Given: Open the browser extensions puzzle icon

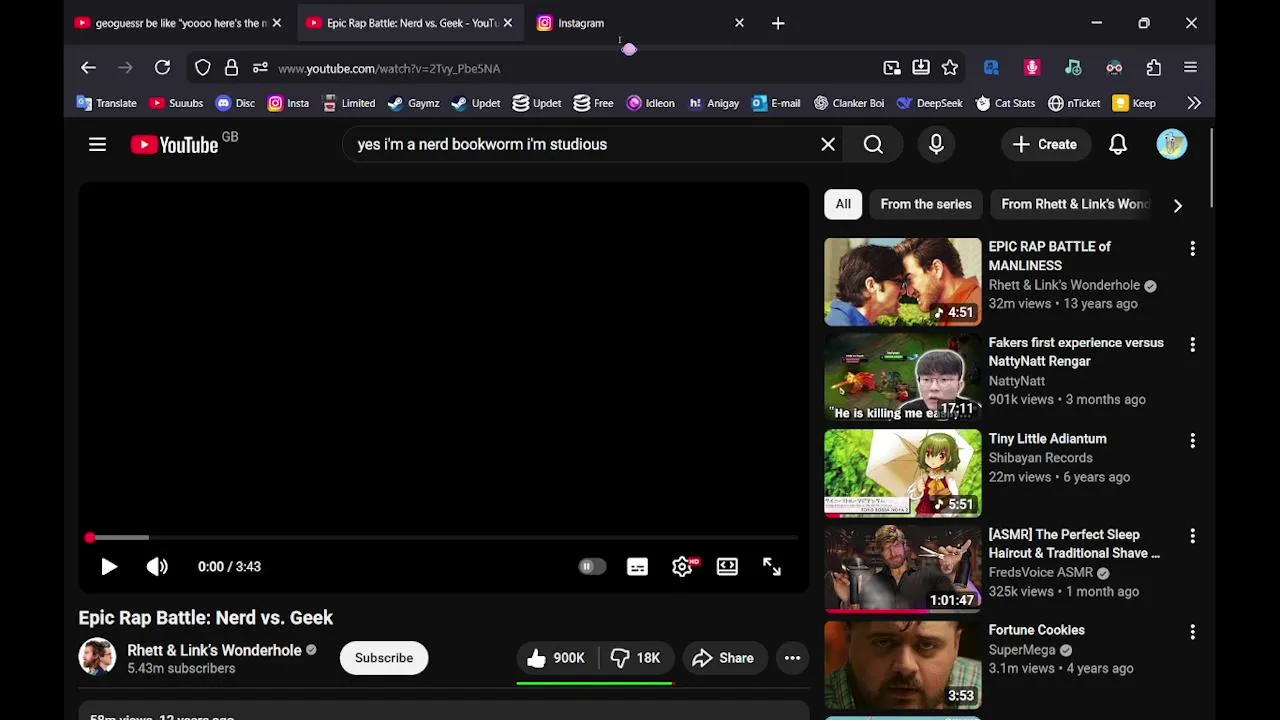Looking at the screenshot, I should pos(1154,68).
